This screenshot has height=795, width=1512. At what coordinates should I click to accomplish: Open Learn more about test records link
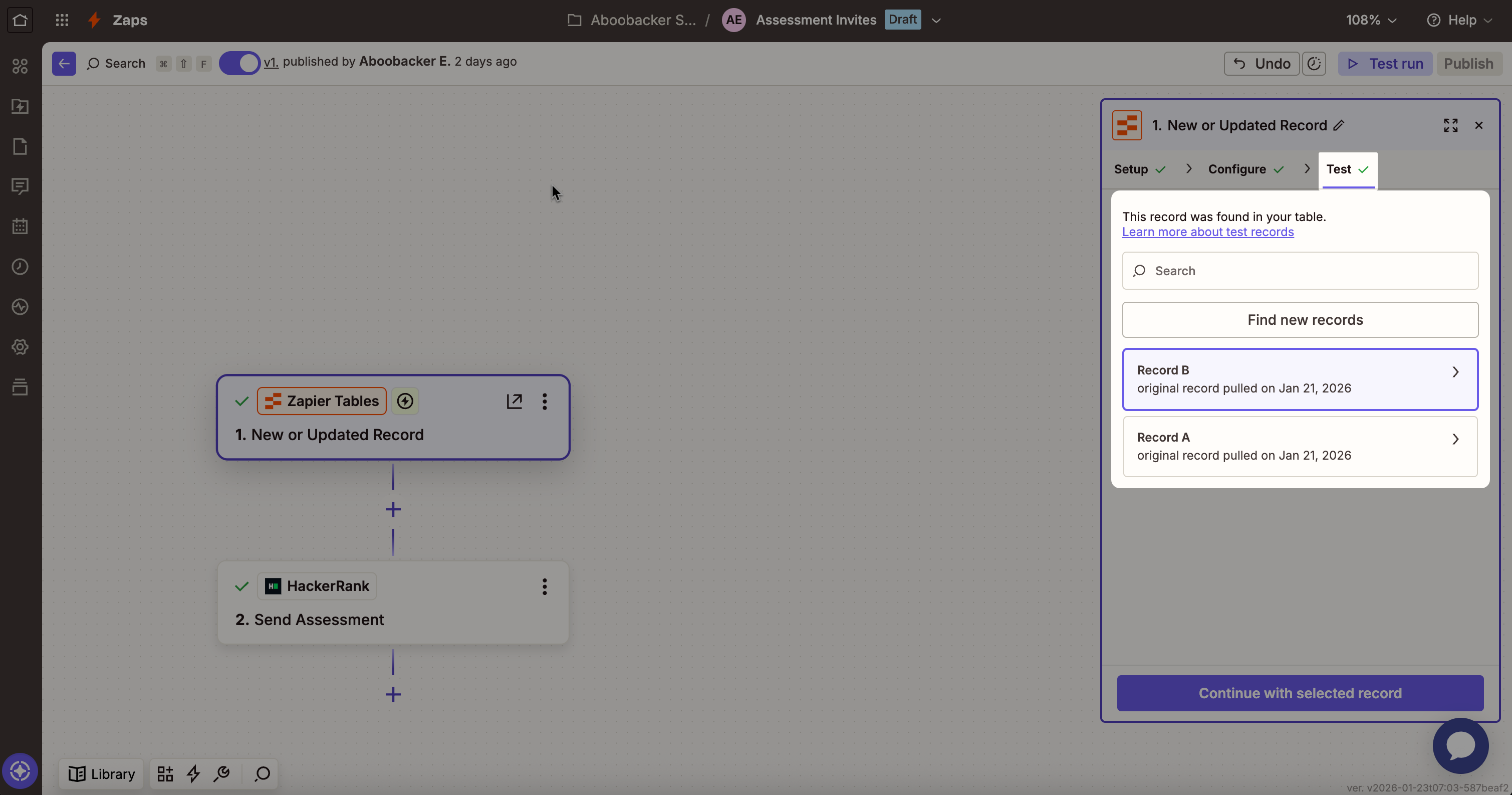(x=1207, y=232)
